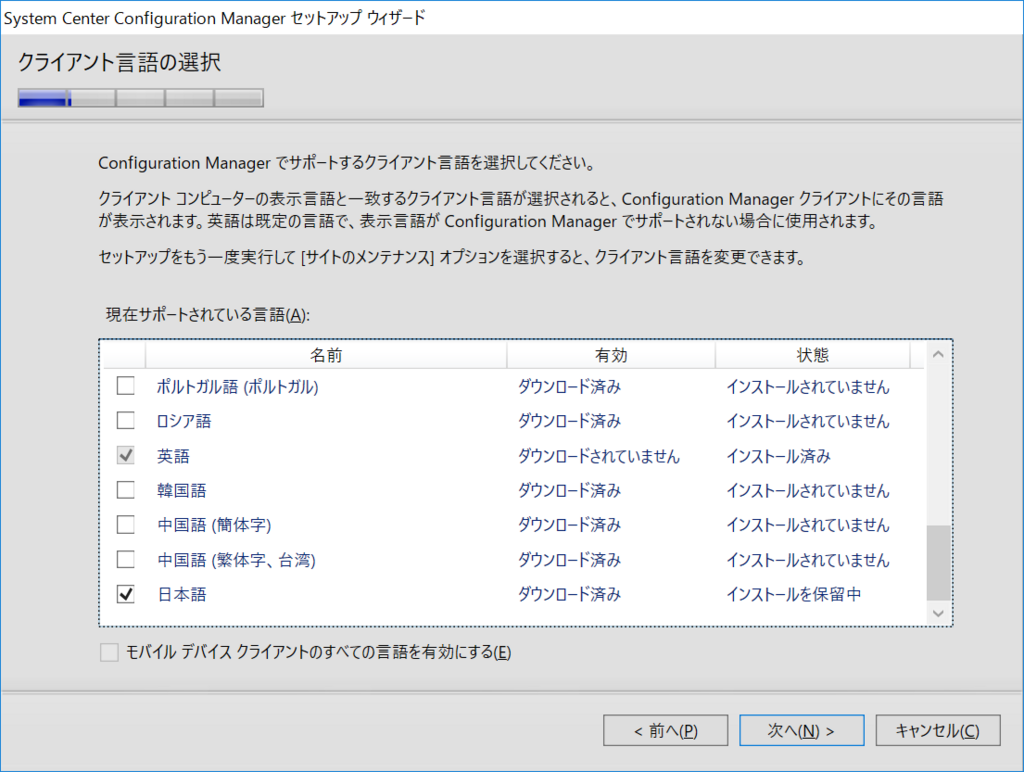Sort by the 状態 column header

[812, 355]
